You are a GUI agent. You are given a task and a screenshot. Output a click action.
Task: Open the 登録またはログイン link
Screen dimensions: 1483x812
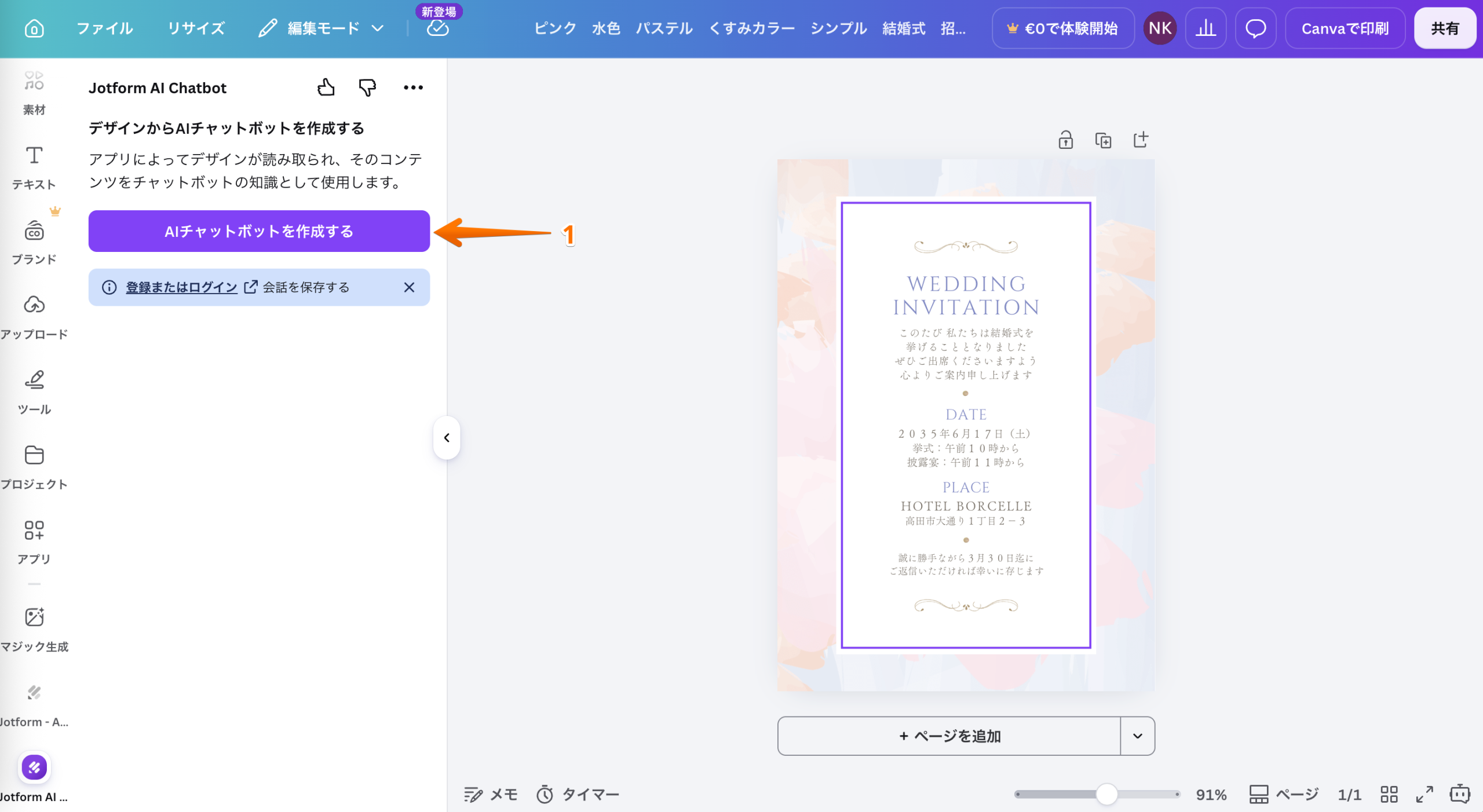tap(181, 287)
